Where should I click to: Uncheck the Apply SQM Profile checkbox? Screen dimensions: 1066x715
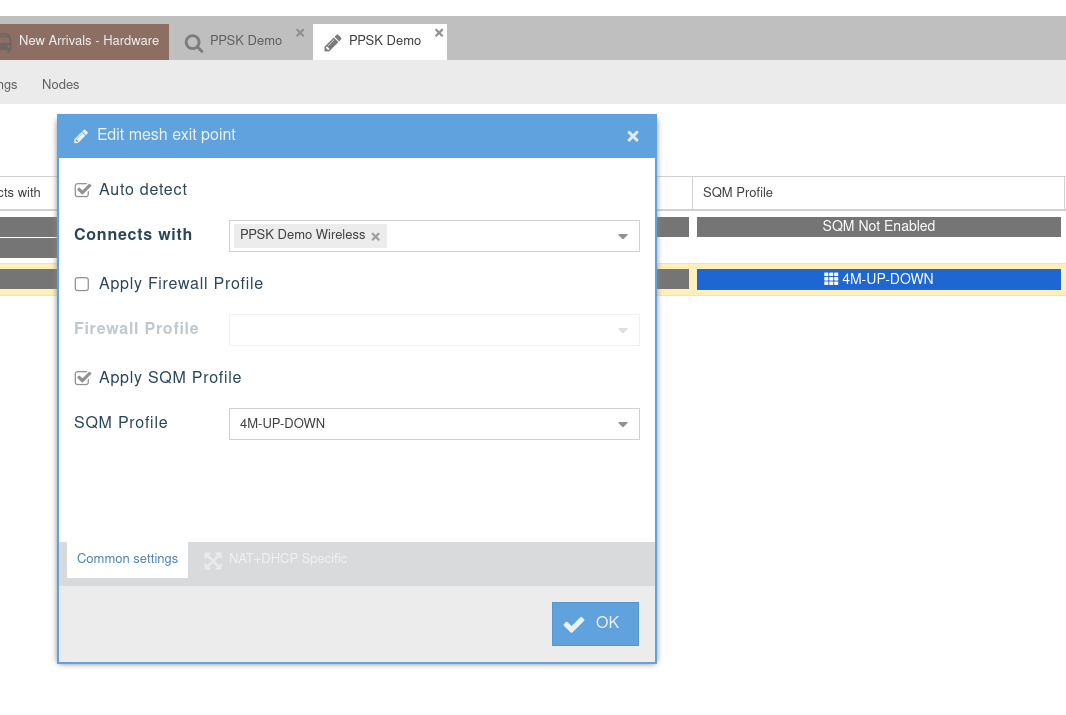83,378
